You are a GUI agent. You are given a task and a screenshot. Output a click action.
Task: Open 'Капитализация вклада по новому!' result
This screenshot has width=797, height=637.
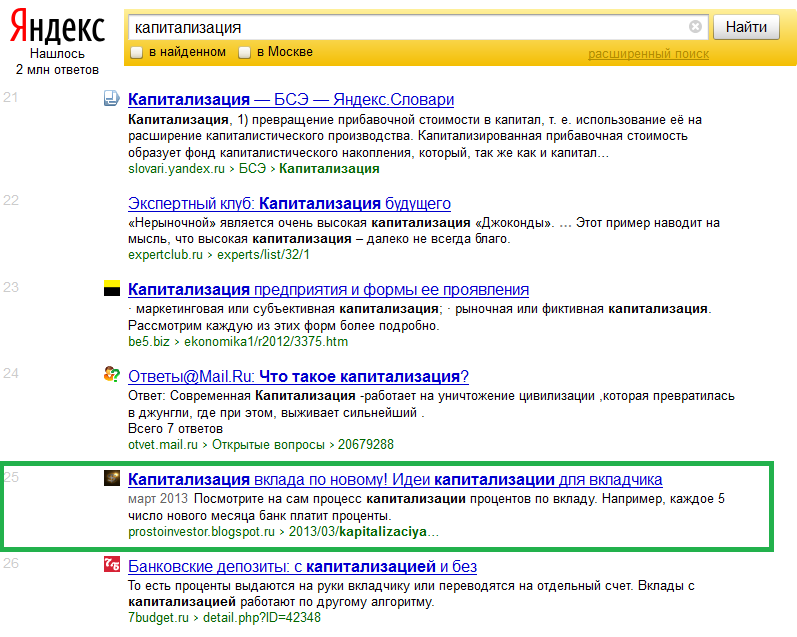point(395,479)
